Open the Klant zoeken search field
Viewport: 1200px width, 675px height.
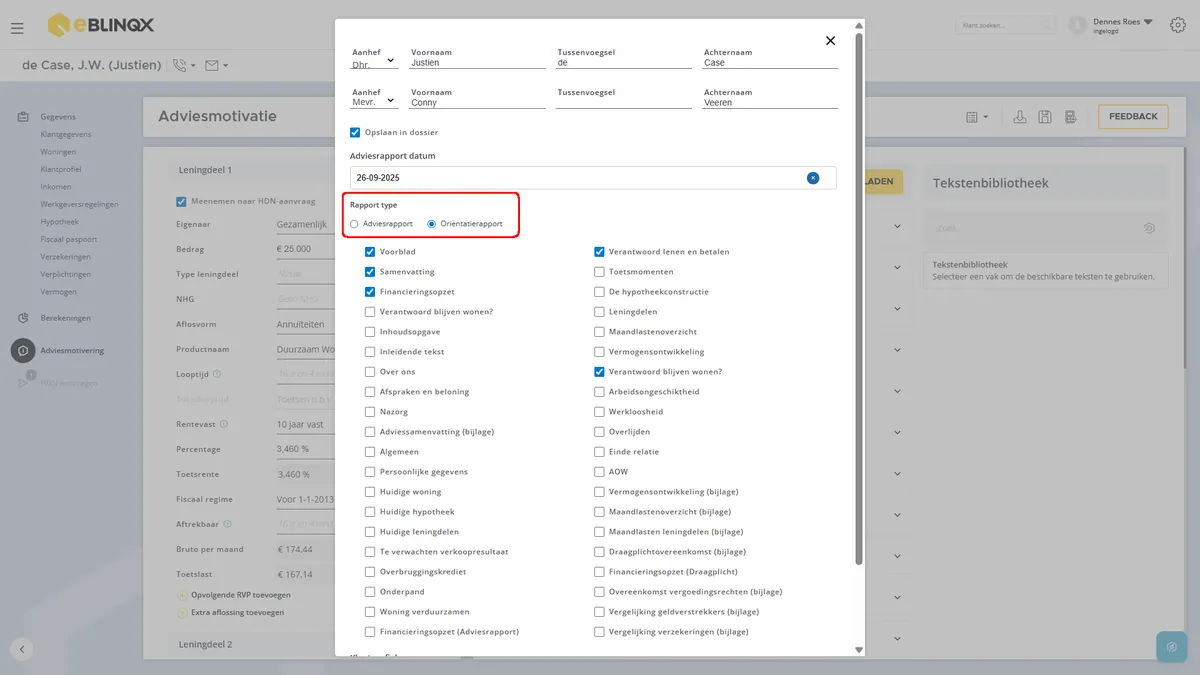1005,25
